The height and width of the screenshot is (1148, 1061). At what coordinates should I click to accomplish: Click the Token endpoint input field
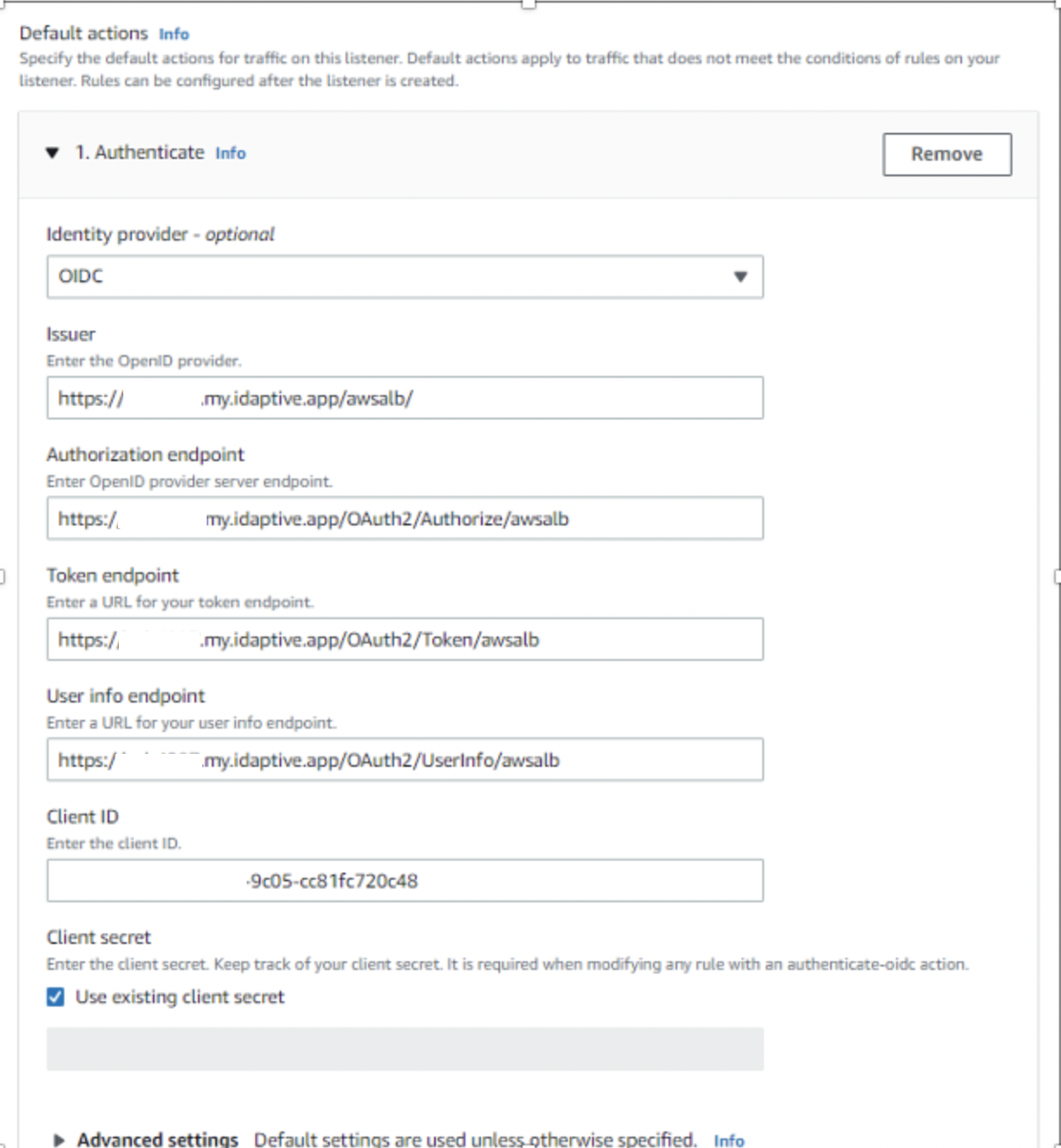point(405,639)
